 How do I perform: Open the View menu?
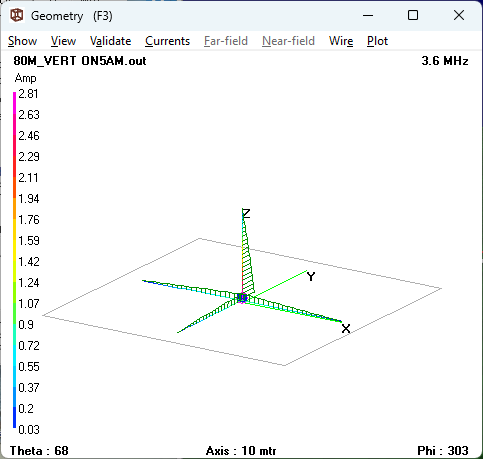[63, 41]
